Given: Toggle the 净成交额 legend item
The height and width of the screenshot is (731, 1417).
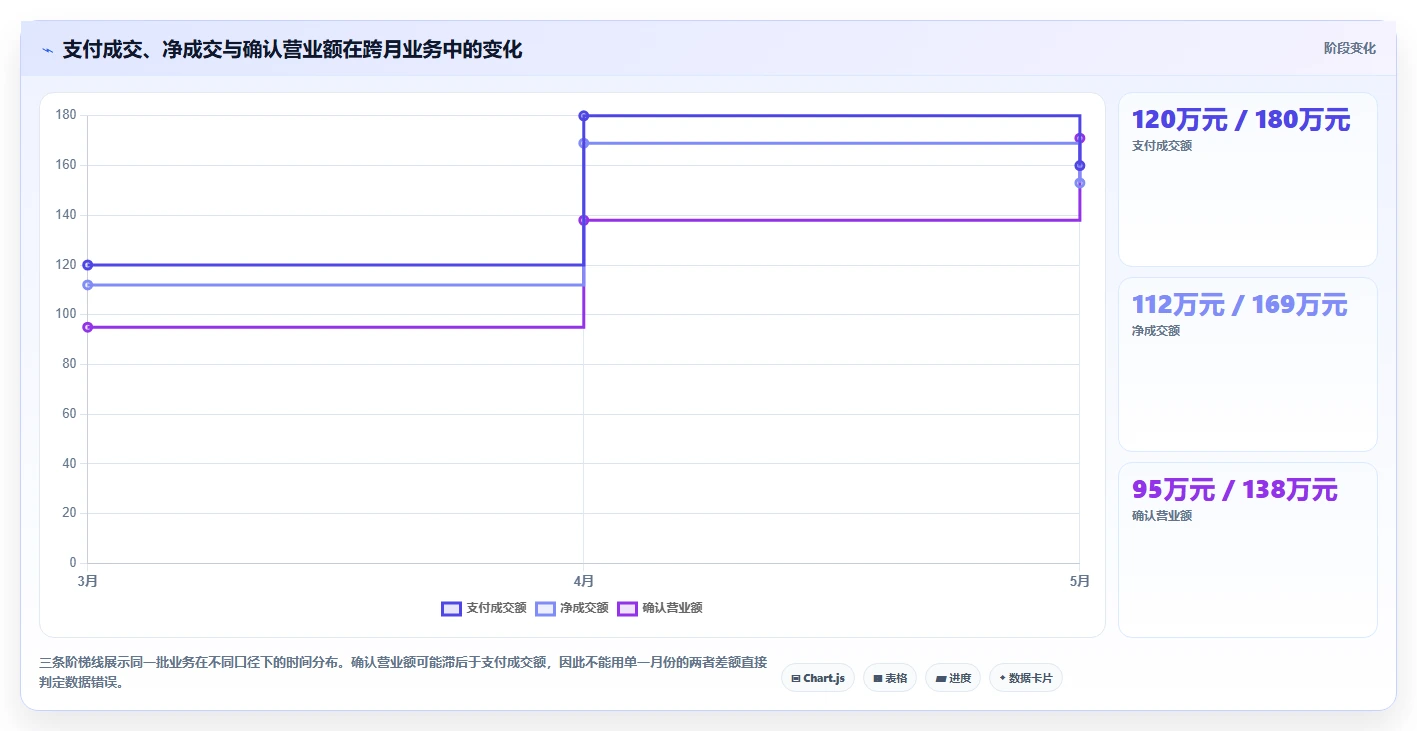Looking at the screenshot, I should coord(572,608).
